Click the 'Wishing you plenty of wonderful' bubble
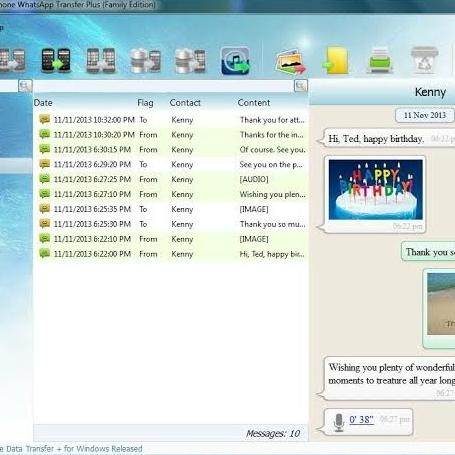The height and width of the screenshot is (455, 455). 387,378
